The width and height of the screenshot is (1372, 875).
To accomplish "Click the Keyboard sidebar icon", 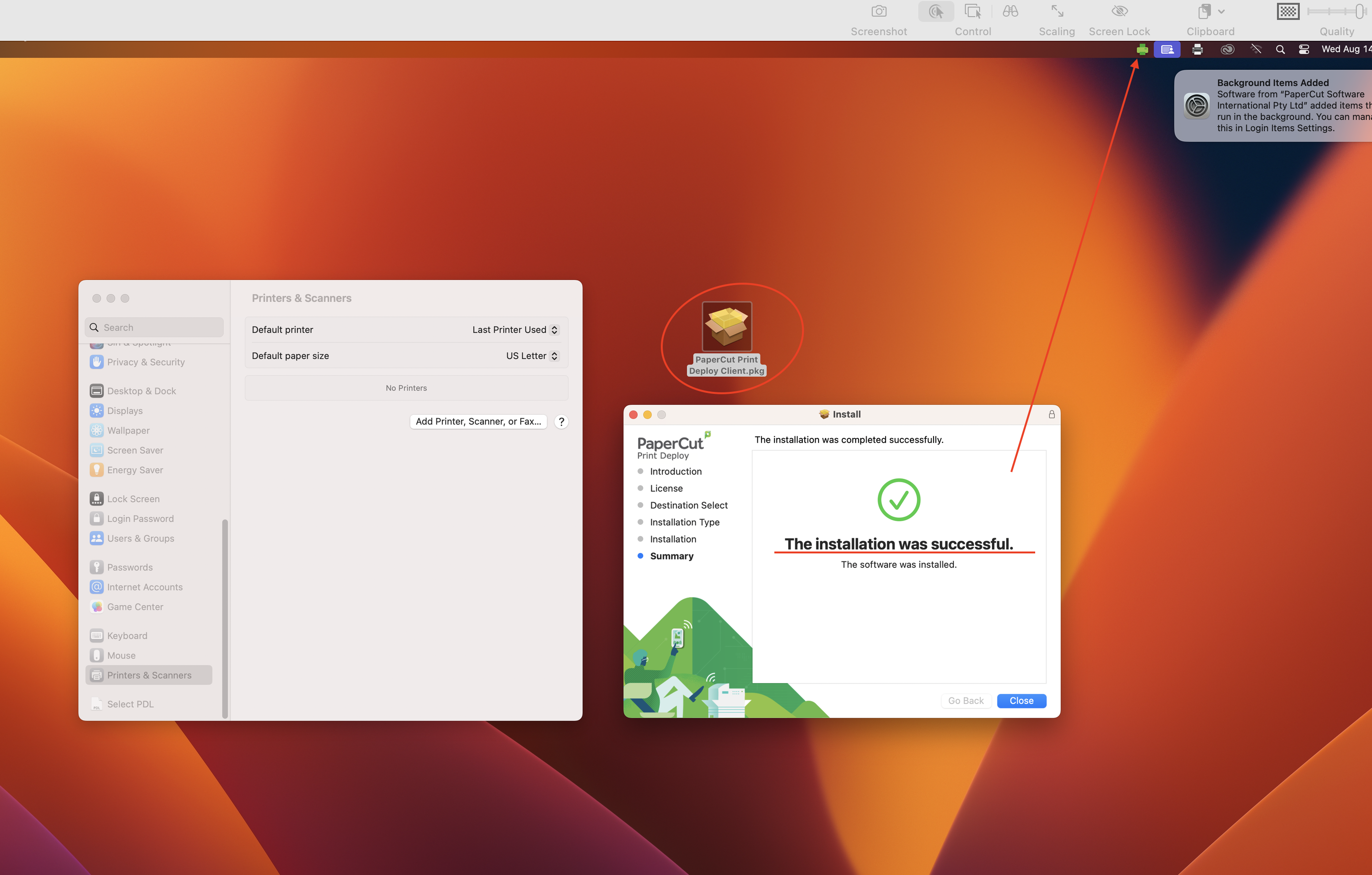I will click(96, 636).
